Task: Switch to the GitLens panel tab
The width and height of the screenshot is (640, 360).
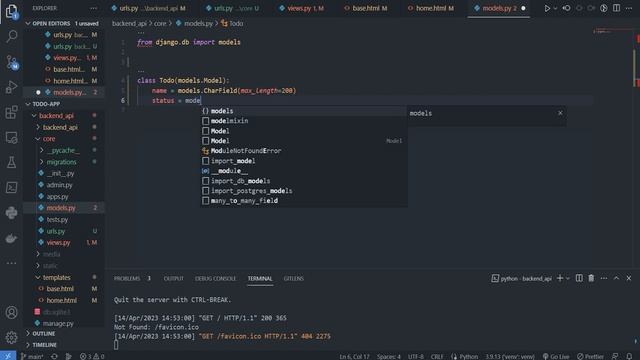Action: click(x=293, y=278)
